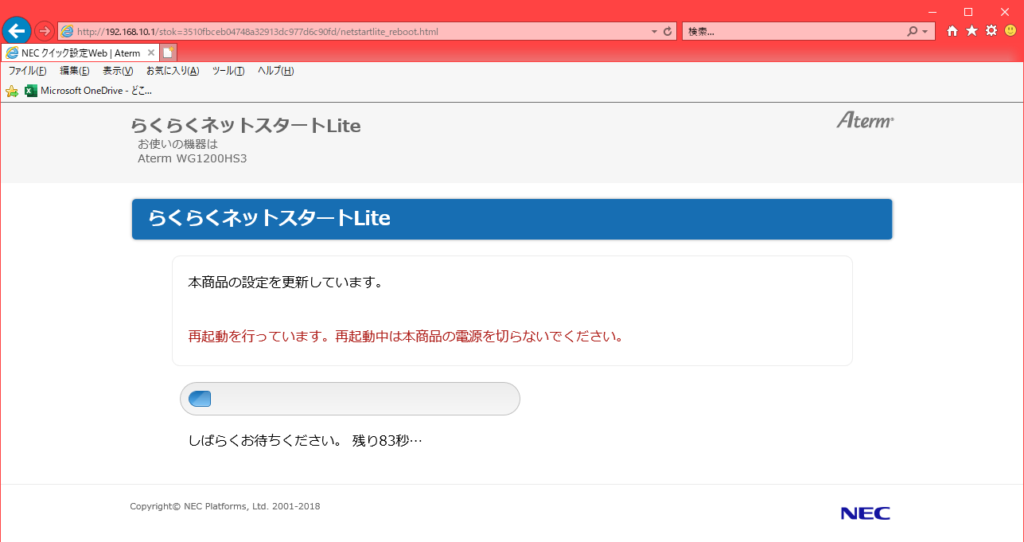Click the NEC logo in footer
1024x542 pixels.
[x=865, y=513]
